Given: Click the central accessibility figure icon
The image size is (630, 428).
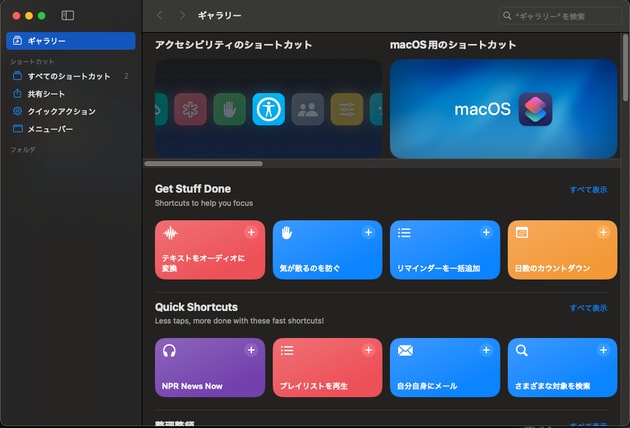Looking at the screenshot, I should tap(268, 109).
